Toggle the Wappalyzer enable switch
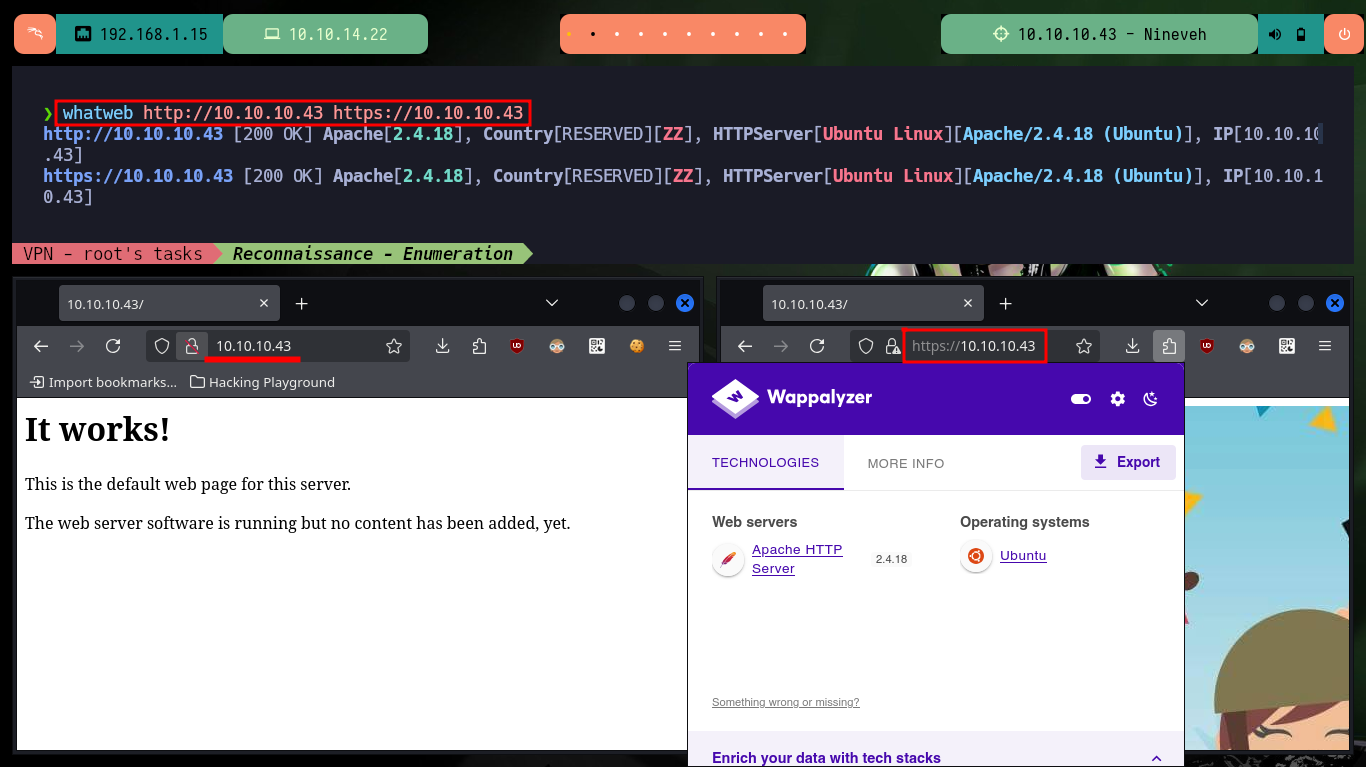 (x=1081, y=399)
